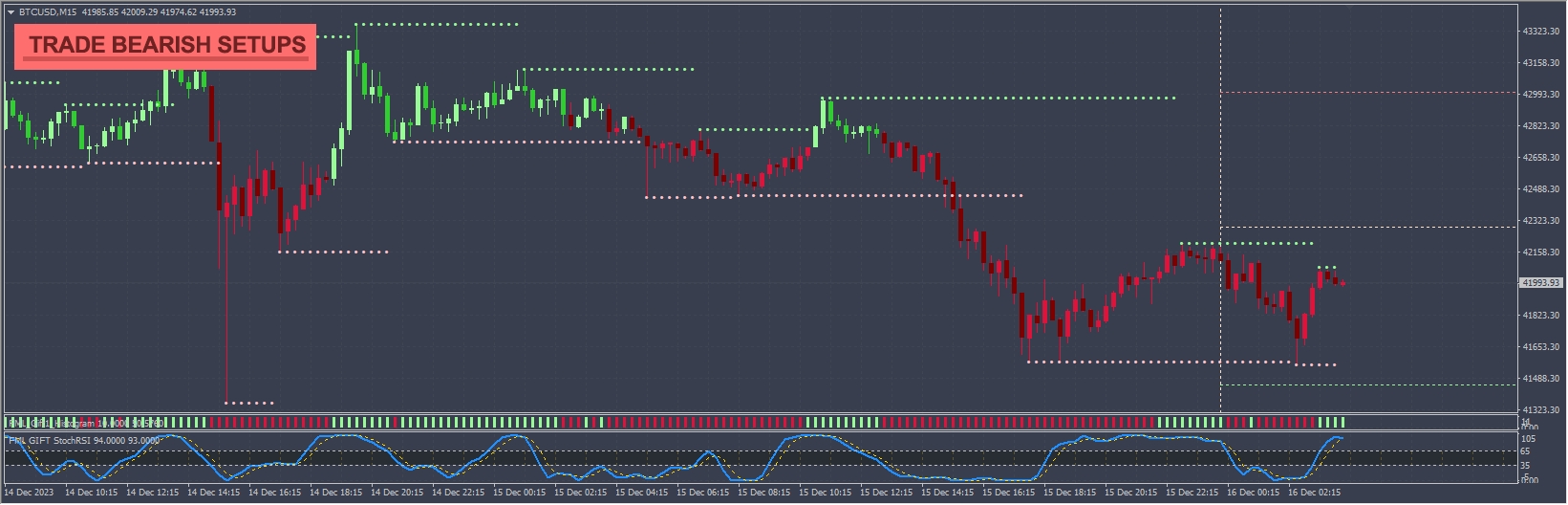The height and width of the screenshot is (505, 1568).
Task: Click the 16 Dec 00:15 time label
Action: pyautogui.click(x=1253, y=493)
